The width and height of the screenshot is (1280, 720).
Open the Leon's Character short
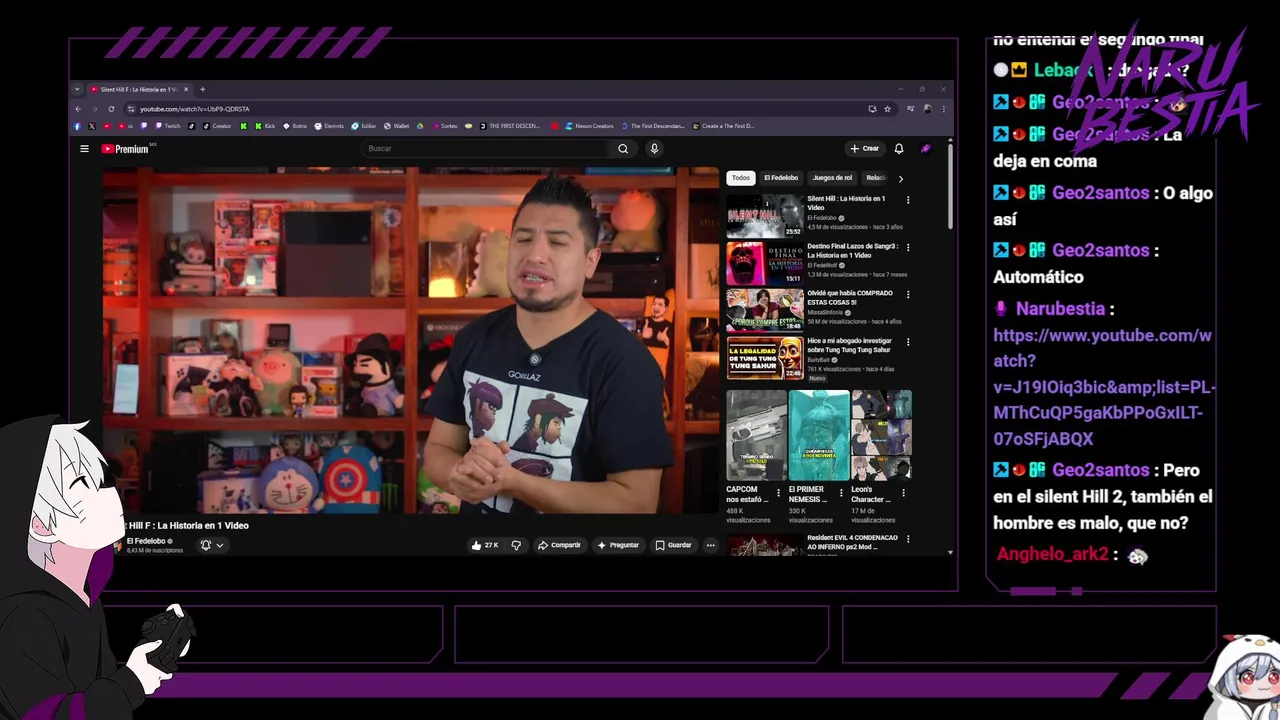click(x=881, y=435)
